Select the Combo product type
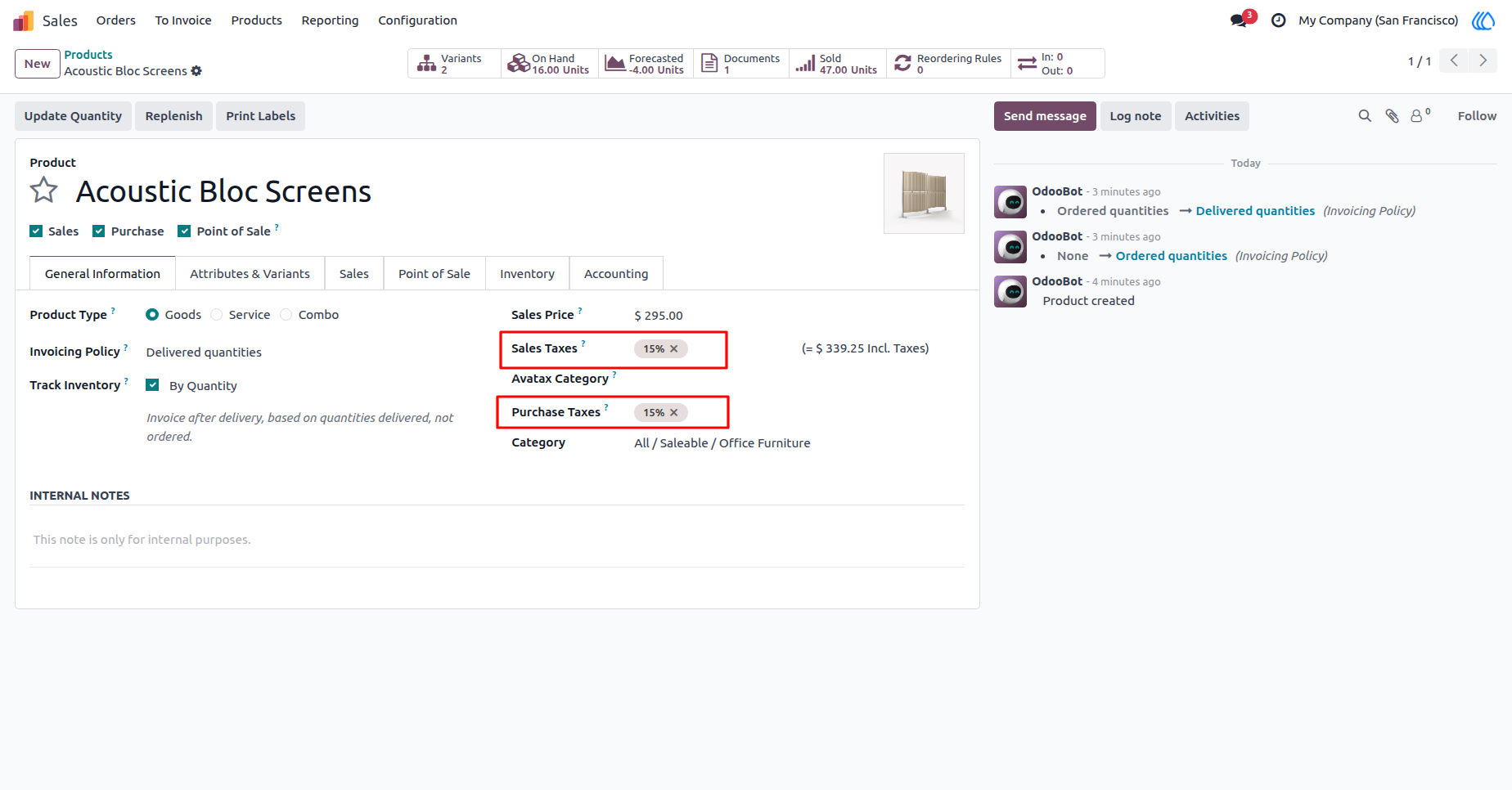The image size is (1512, 790). coord(286,315)
